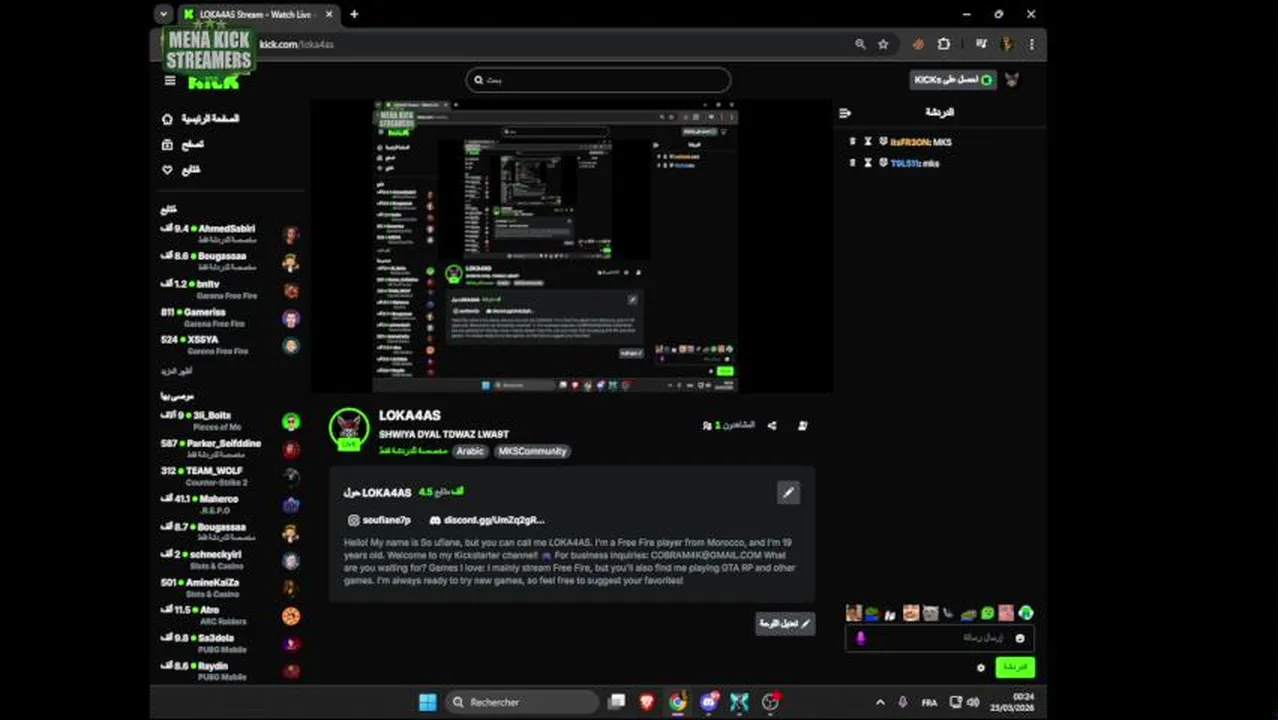Open the Browse sidebar item
The width and height of the screenshot is (1278, 720).
pos(183,144)
